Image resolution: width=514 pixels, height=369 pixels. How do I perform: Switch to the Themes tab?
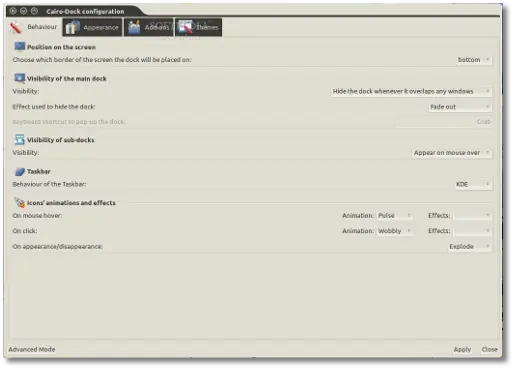pyautogui.click(x=198, y=27)
